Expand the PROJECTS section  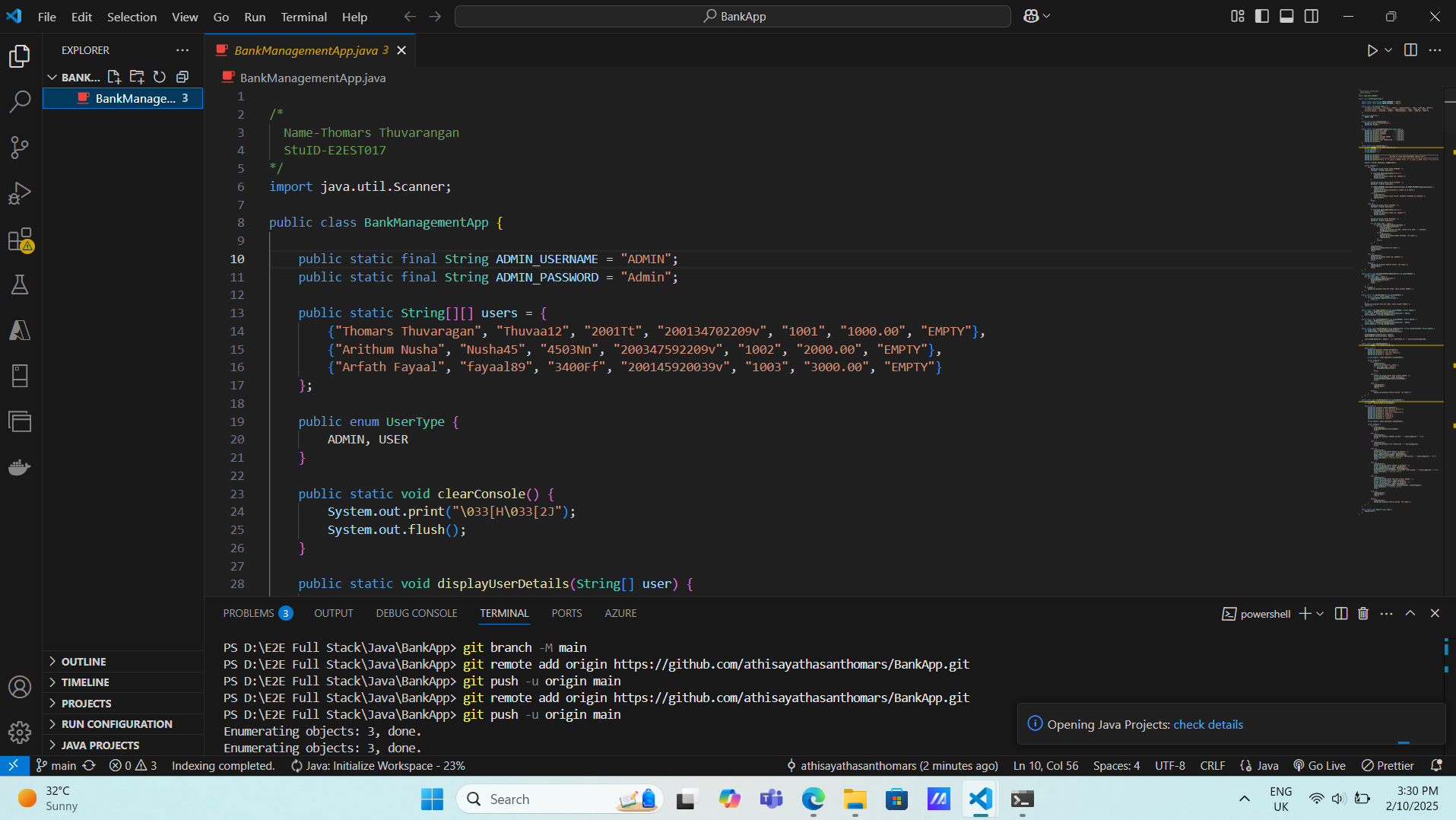pos(123,704)
